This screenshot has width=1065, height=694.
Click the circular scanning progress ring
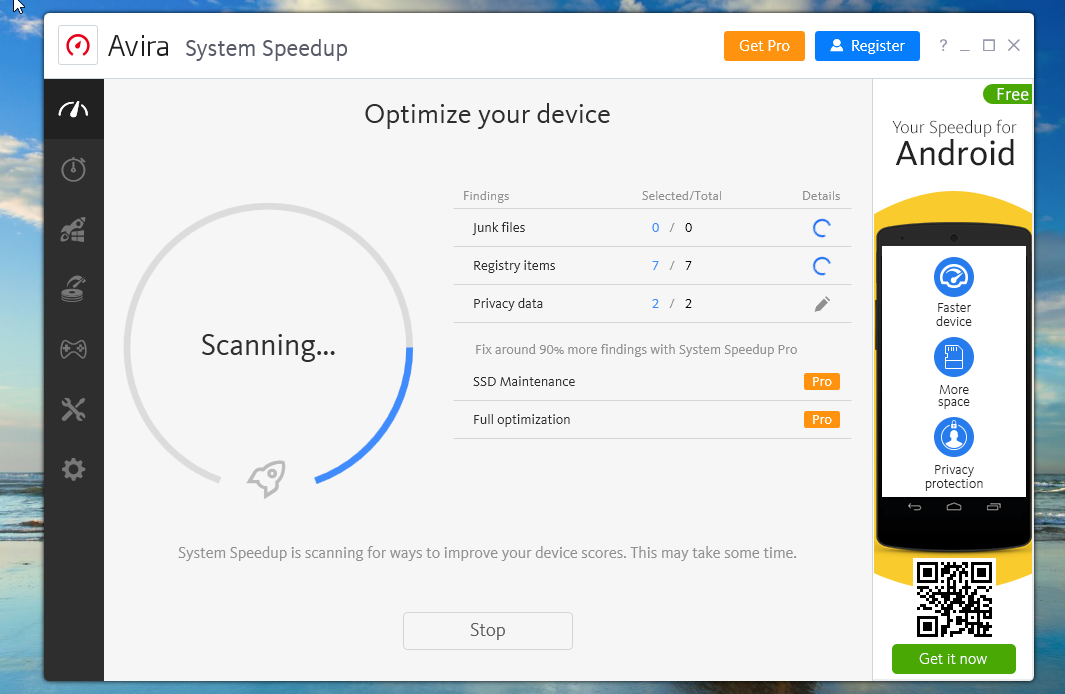[x=268, y=346]
